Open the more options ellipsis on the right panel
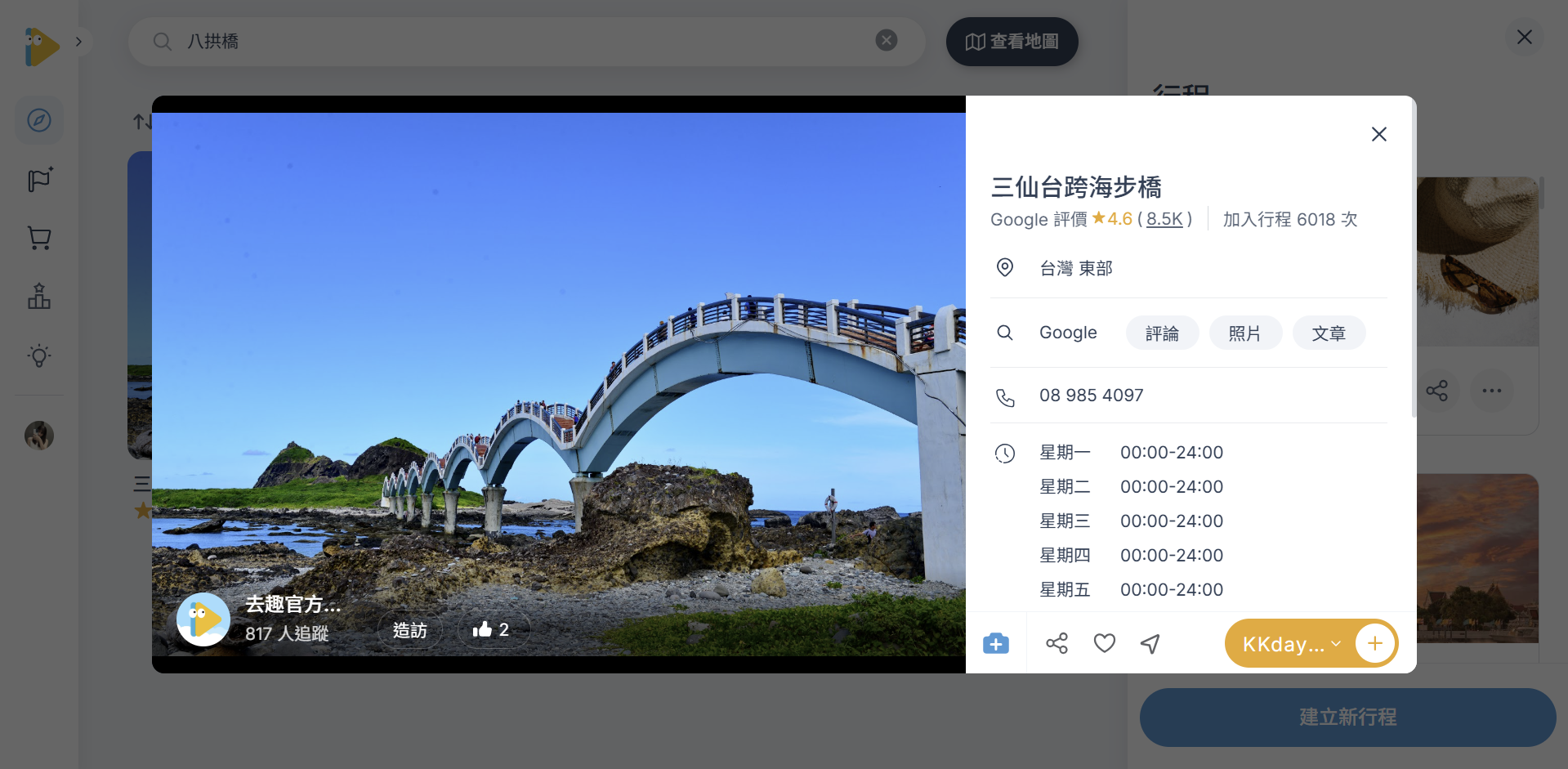Viewport: 1568px width, 769px height. [x=1492, y=390]
